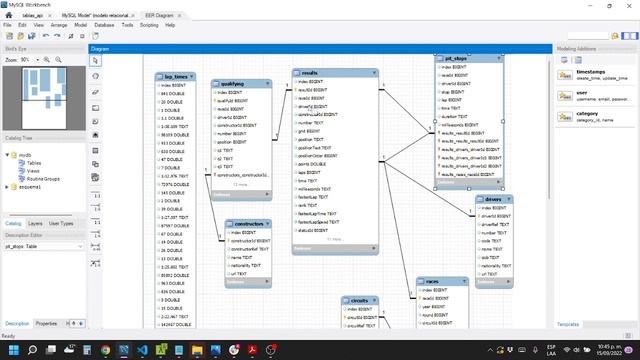Select Tables in the catalog tree

tap(33, 163)
